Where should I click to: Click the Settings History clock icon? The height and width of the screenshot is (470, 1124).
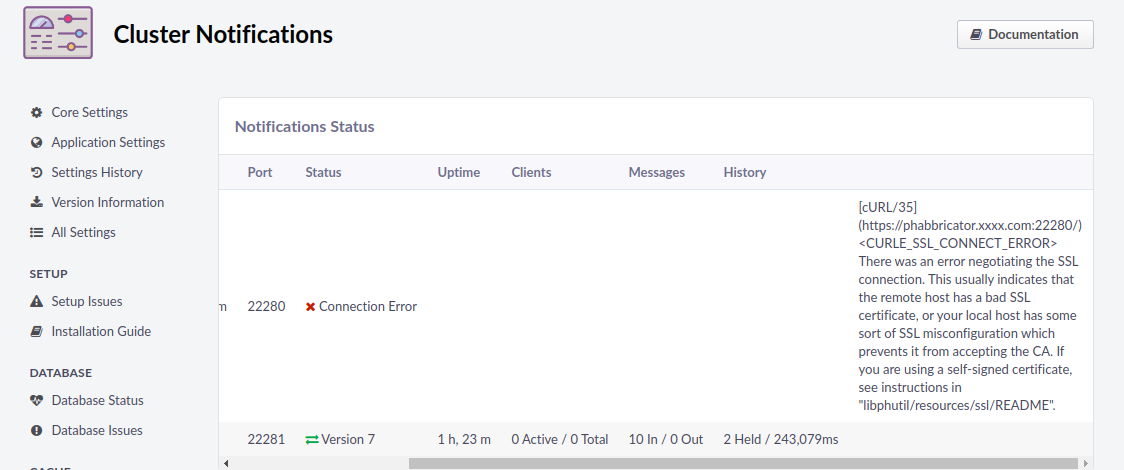pos(37,173)
